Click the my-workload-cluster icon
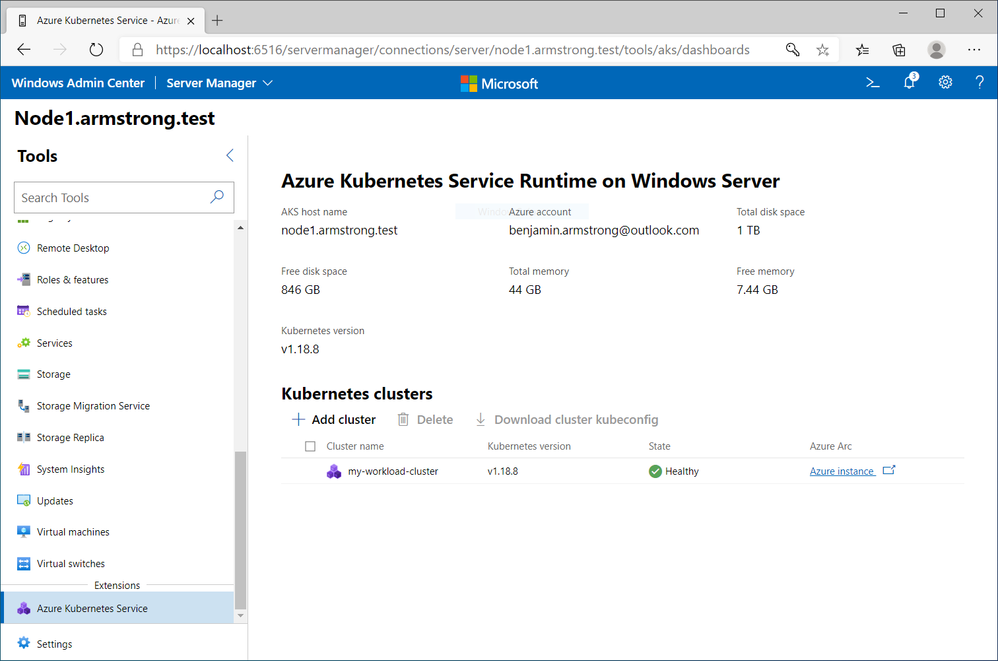 click(334, 471)
